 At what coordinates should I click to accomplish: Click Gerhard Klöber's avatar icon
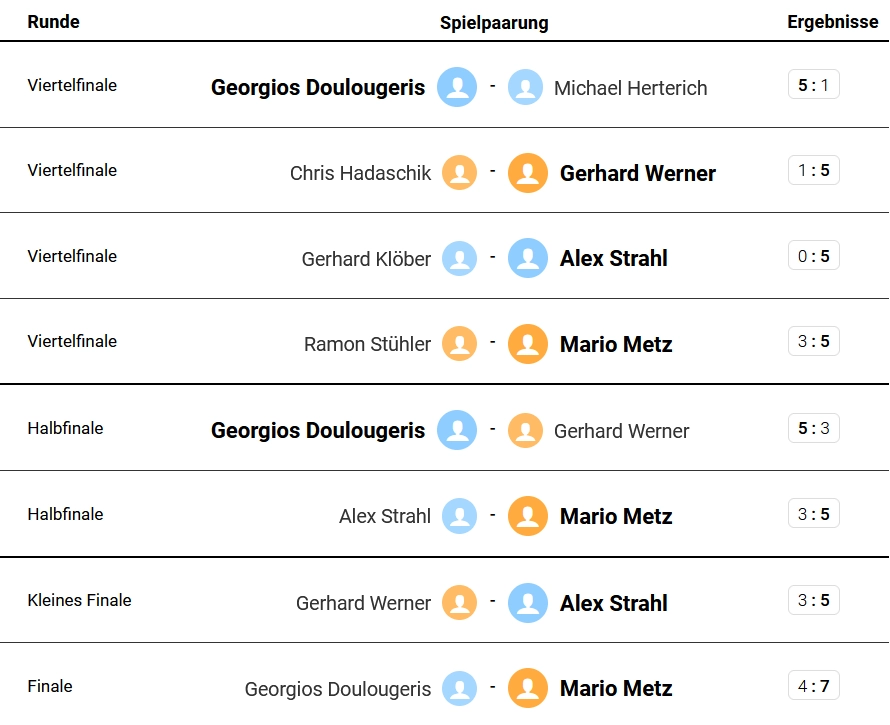coord(459,258)
